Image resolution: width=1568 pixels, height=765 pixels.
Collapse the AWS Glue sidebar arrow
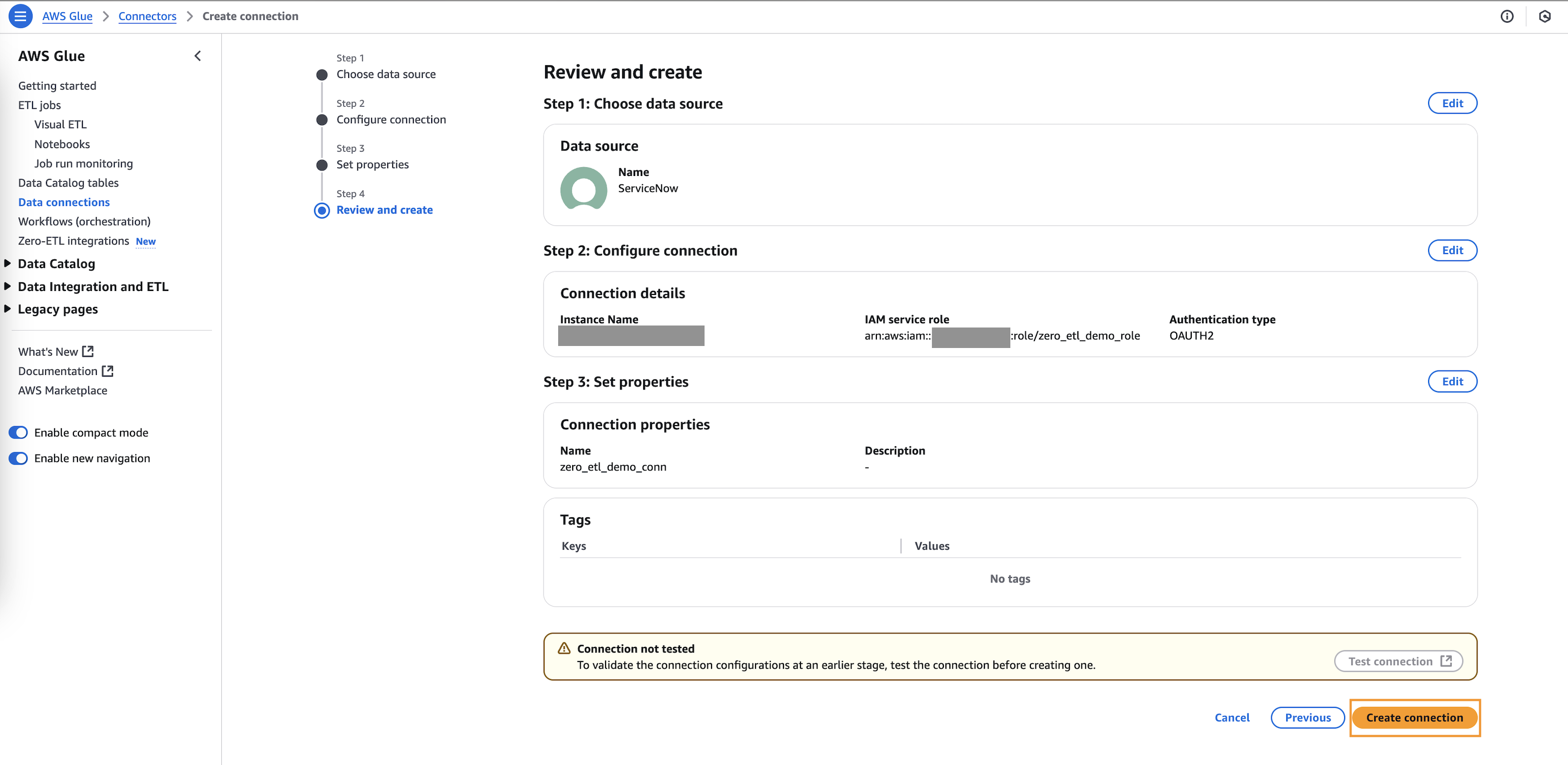point(197,56)
